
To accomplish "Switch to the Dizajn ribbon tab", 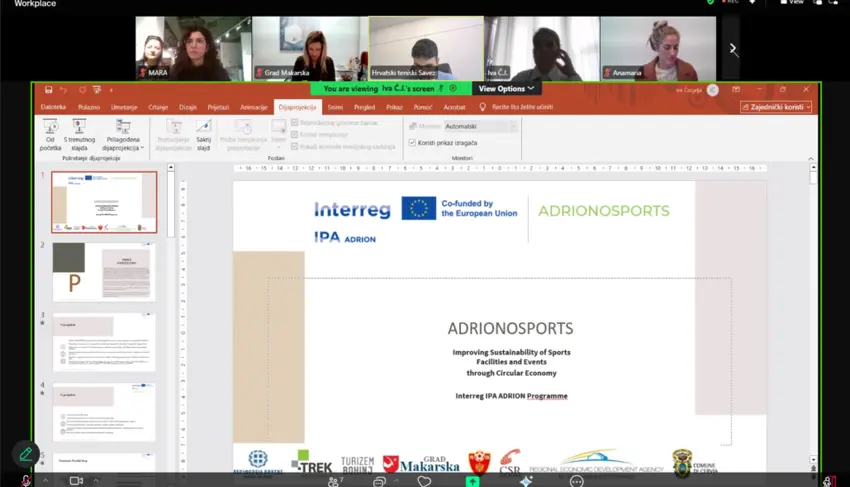I will click(188, 107).
